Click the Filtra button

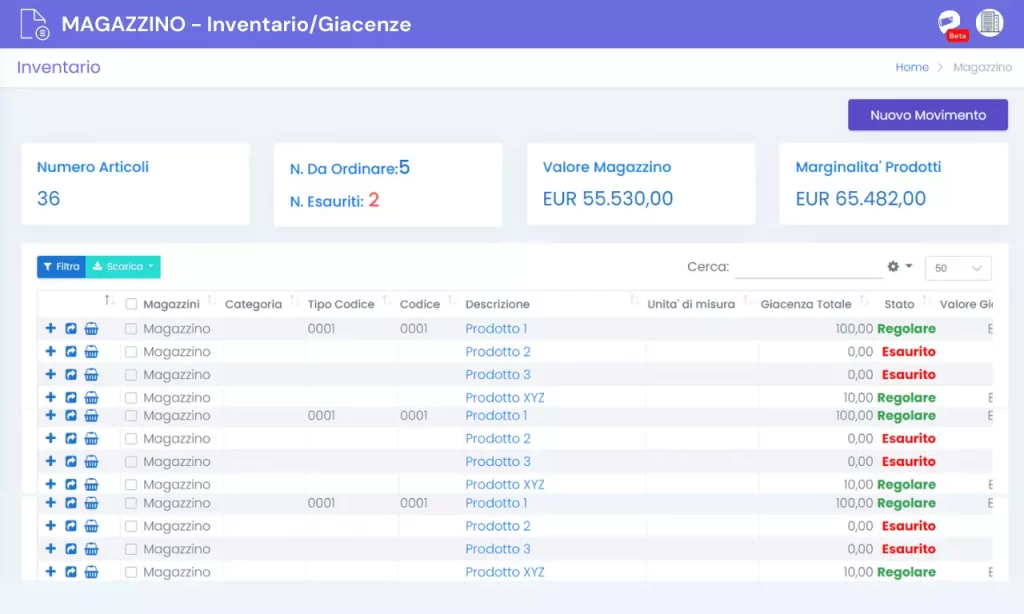tap(61, 267)
